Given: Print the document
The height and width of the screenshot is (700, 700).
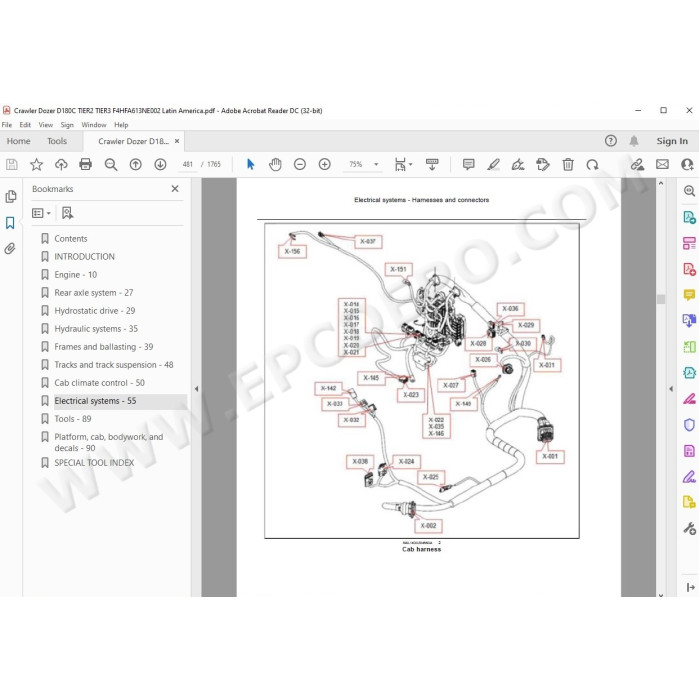Looking at the screenshot, I should pos(85,165).
